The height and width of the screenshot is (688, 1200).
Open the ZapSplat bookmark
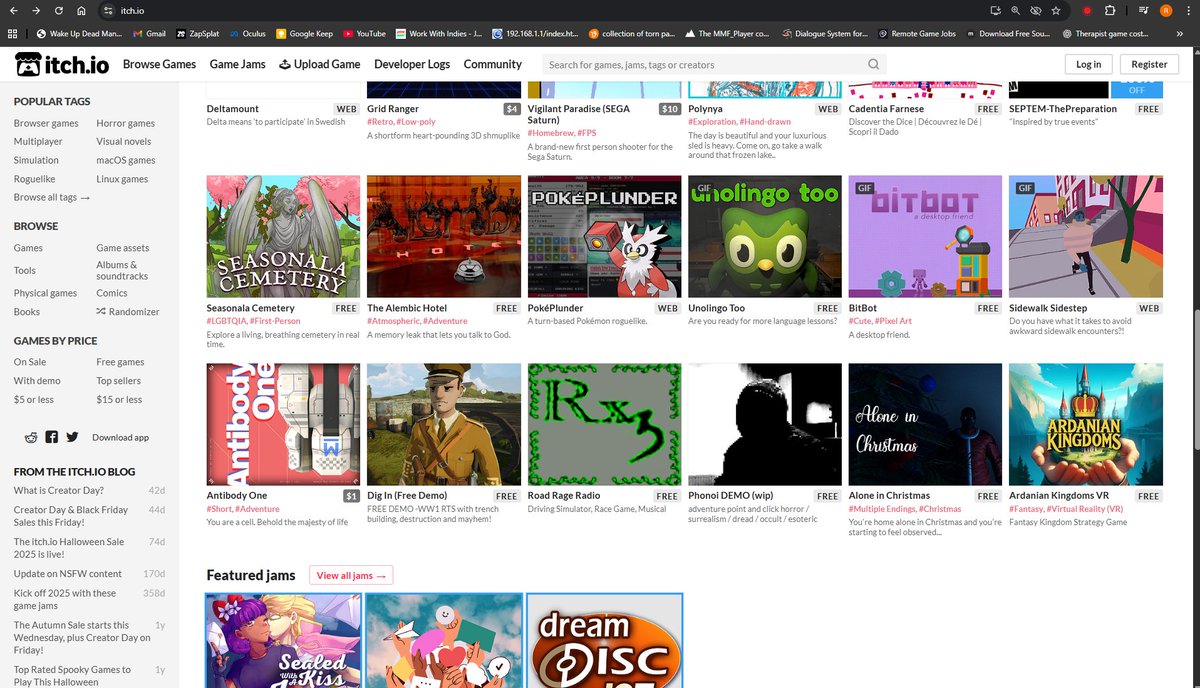click(x=198, y=33)
